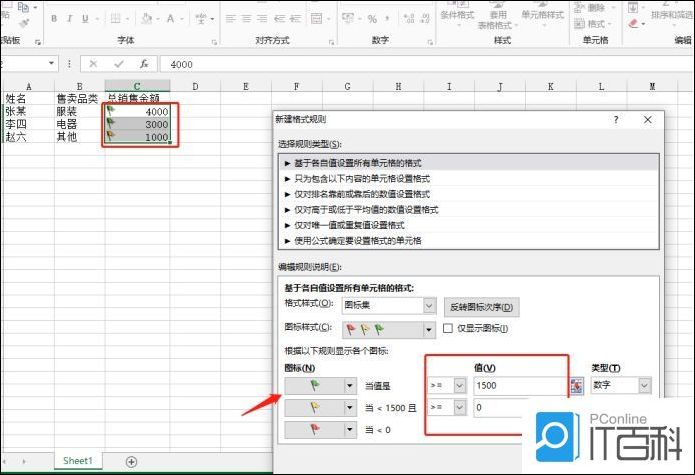Screen dimensions: 695x475
Task: Open the clipboard group dialog launcher
Action: [38, 42]
